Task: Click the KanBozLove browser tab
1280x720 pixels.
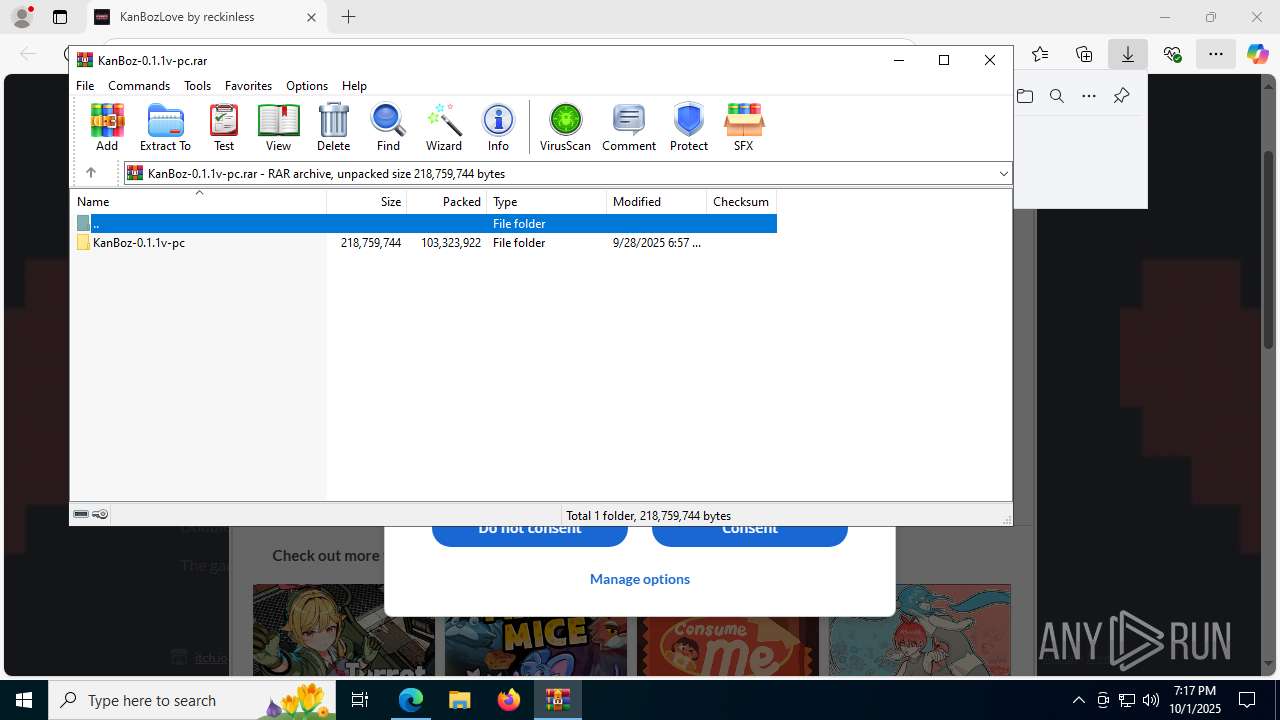Action: coord(206,17)
